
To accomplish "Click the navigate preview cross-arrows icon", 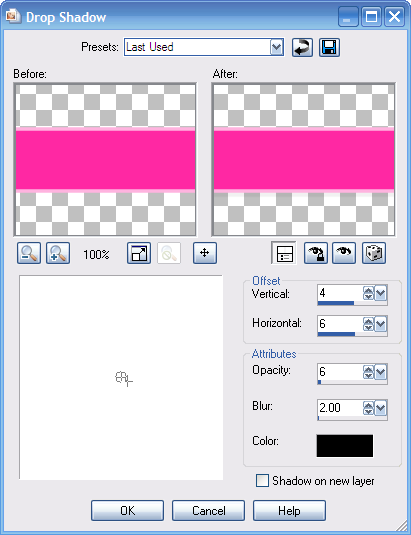I will [205, 253].
